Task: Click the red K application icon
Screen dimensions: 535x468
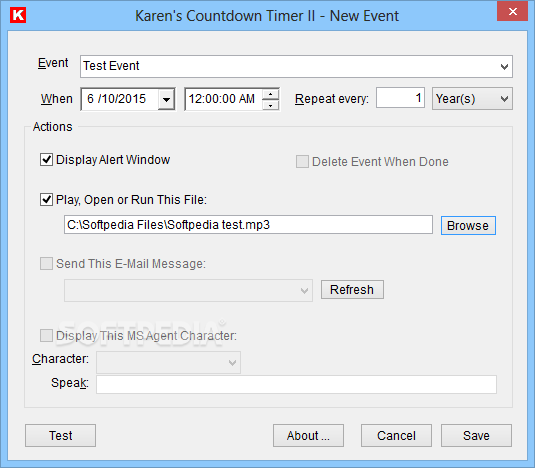Action: tap(18, 16)
